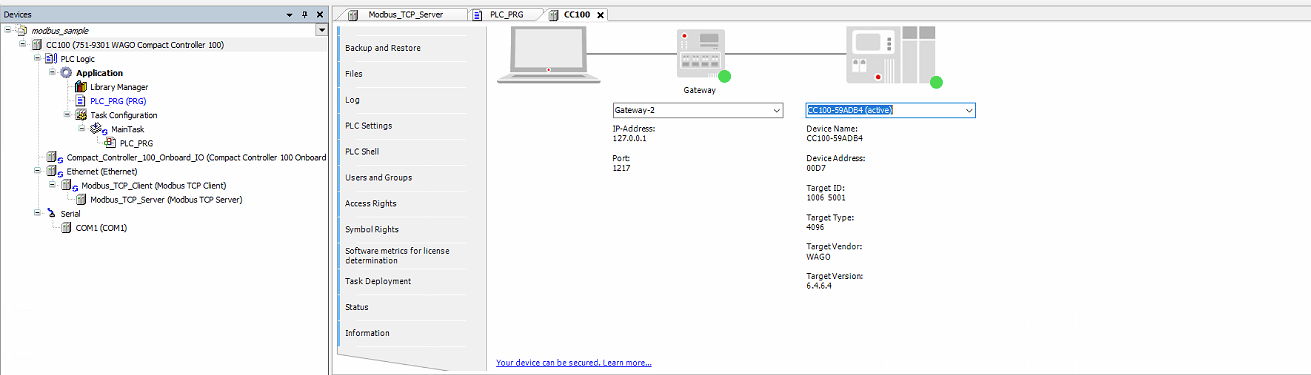1311x375 pixels.
Task: Select Library Manager in device tree
Action: pos(119,87)
